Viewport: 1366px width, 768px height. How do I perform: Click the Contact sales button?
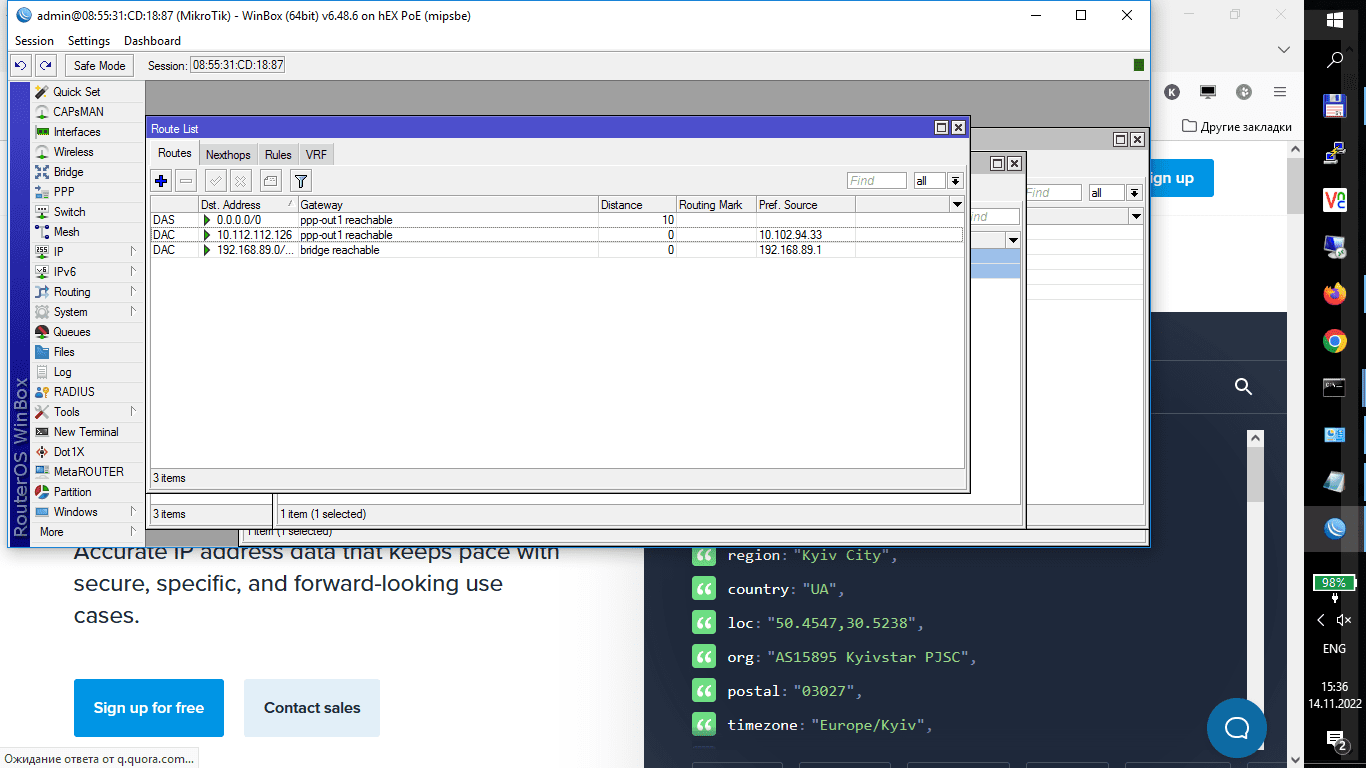[x=312, y=708]
